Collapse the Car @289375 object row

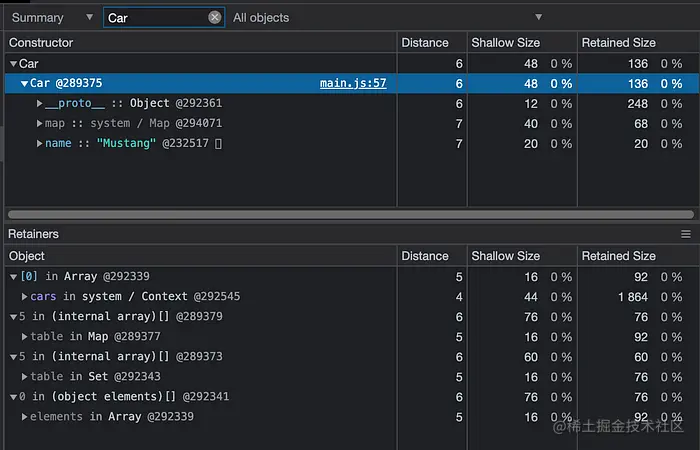25,84
